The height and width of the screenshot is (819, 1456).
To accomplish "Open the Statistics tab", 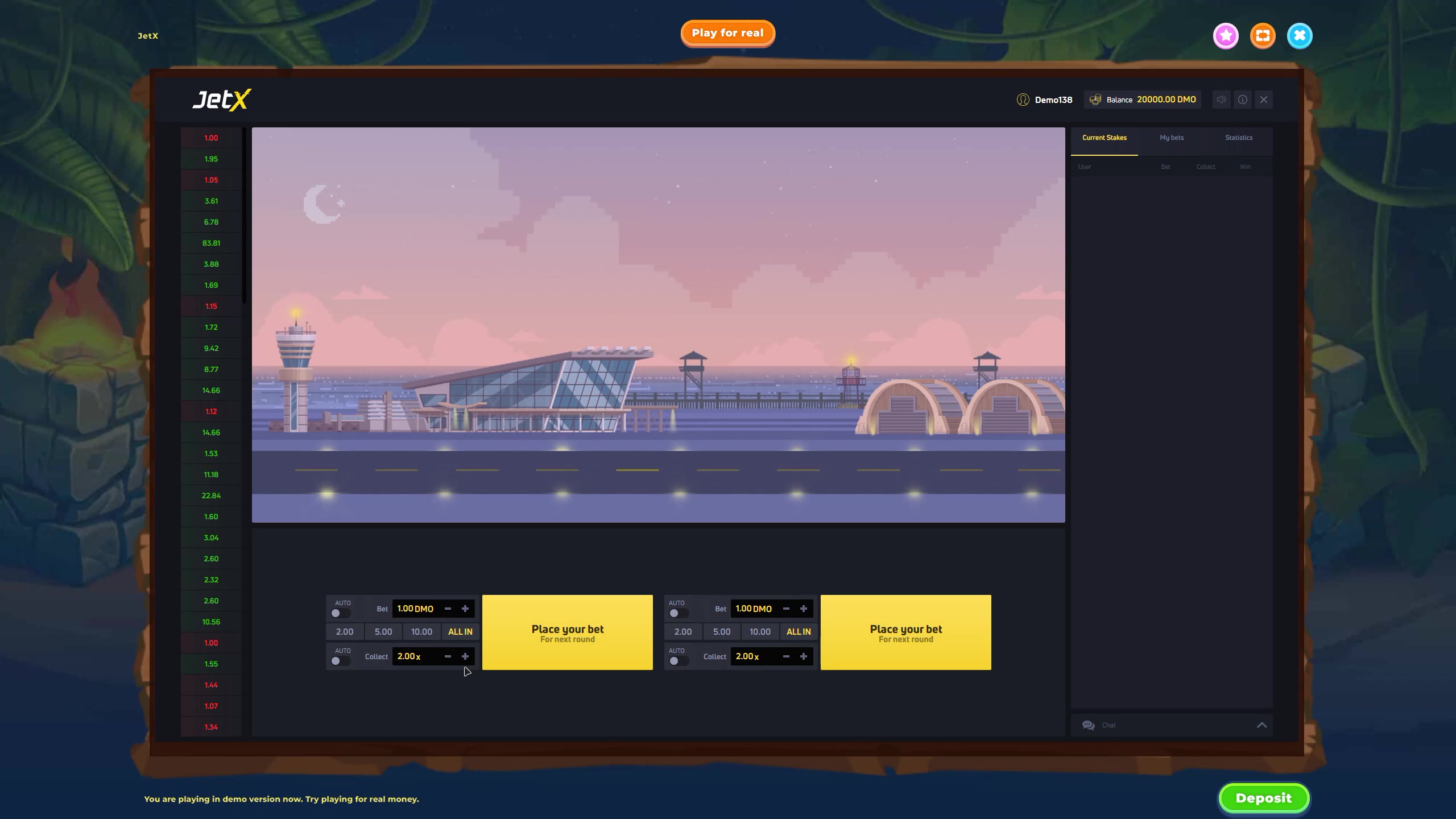I will tap(1239, 138).
